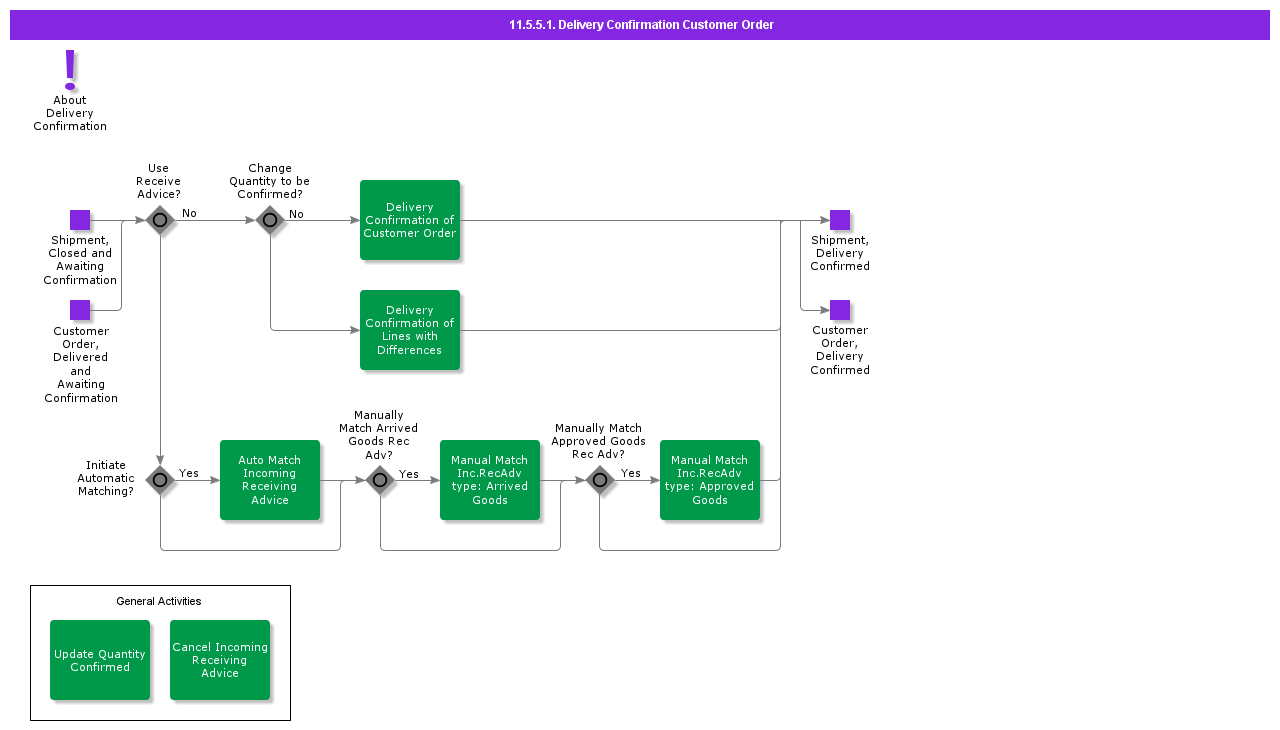Click the 'Customer Order, Delivery Confirmed' label
Viewport: 1280px width, 730px height.
(840, 350)
